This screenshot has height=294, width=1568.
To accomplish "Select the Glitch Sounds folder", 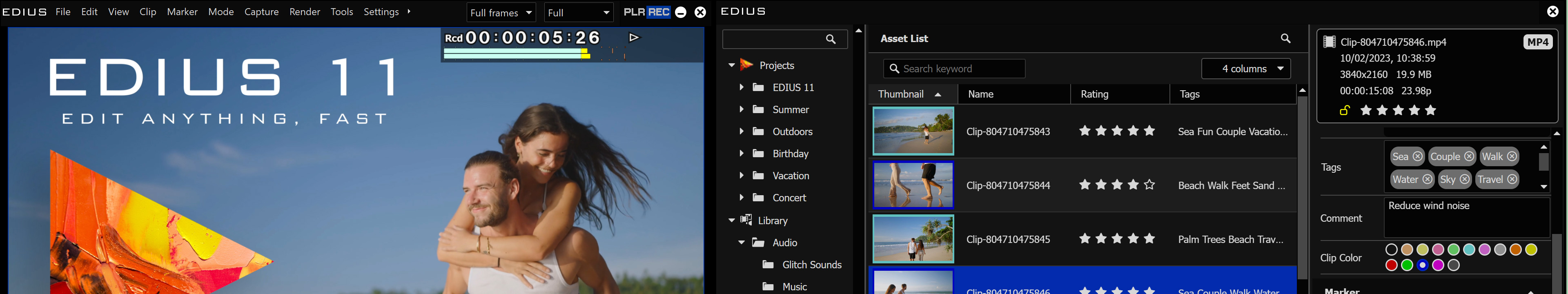I will 802,265.
